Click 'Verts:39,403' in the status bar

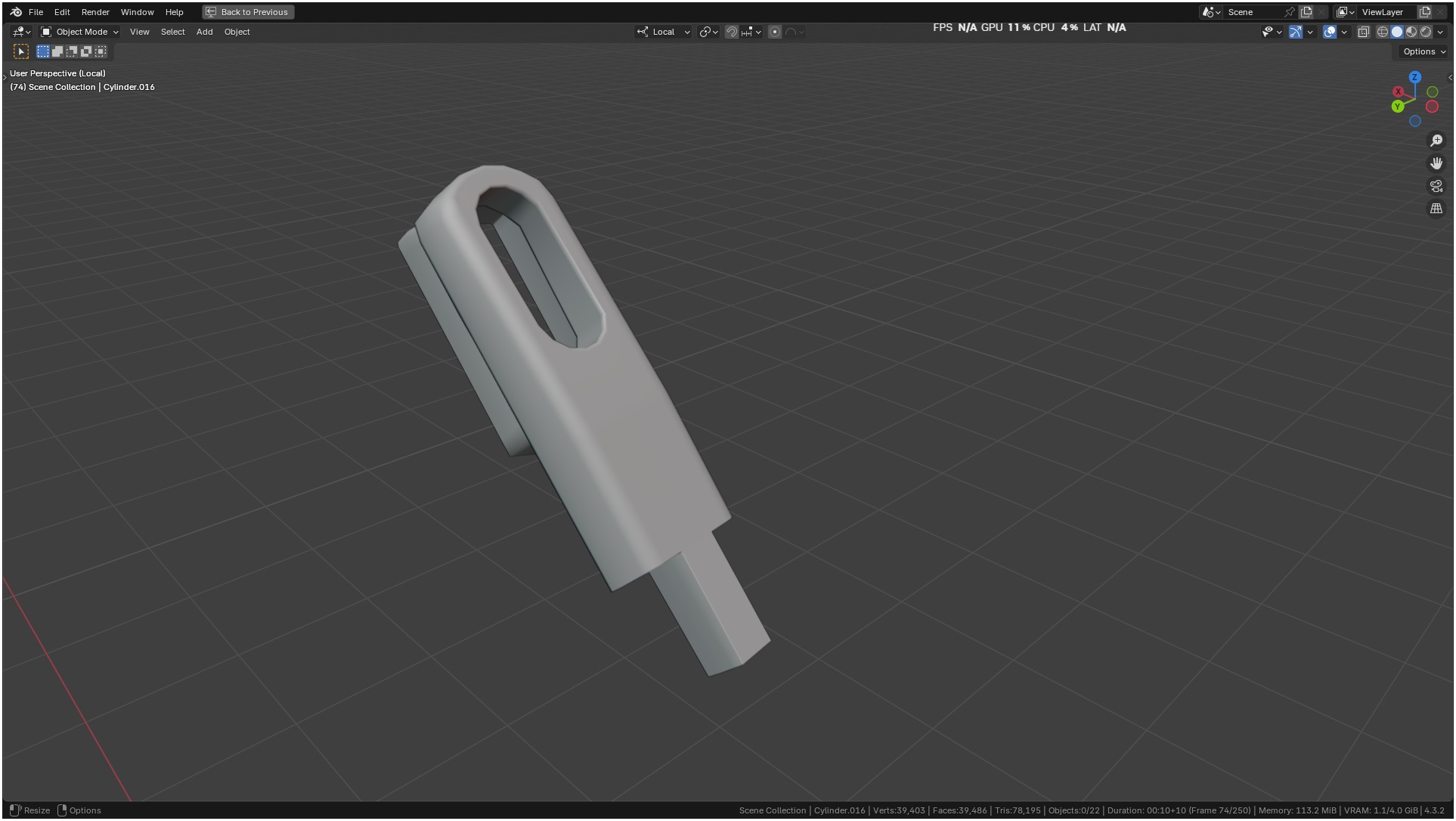(x=899, y=810)
